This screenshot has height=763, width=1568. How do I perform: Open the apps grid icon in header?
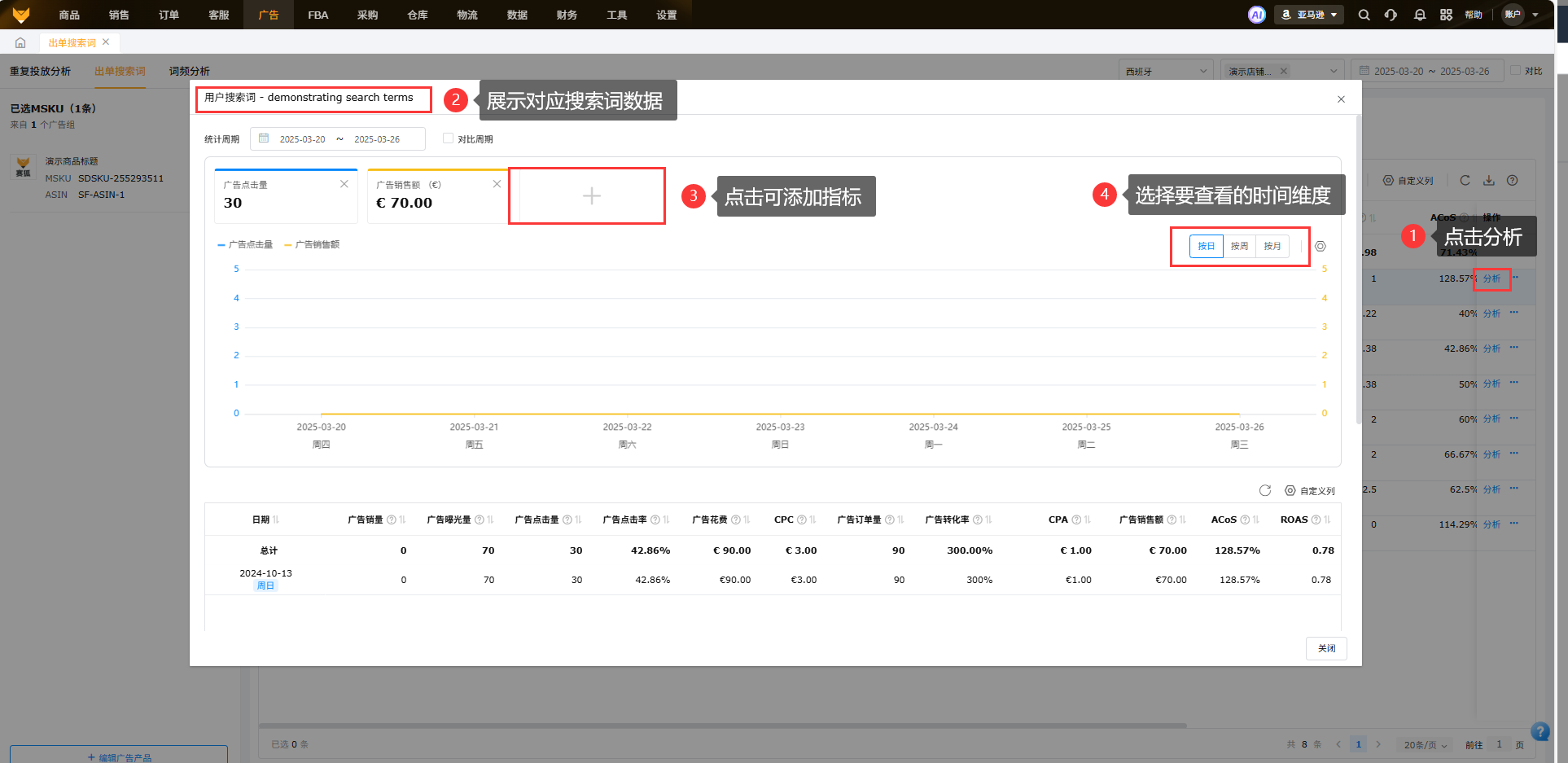[1446, 15]
